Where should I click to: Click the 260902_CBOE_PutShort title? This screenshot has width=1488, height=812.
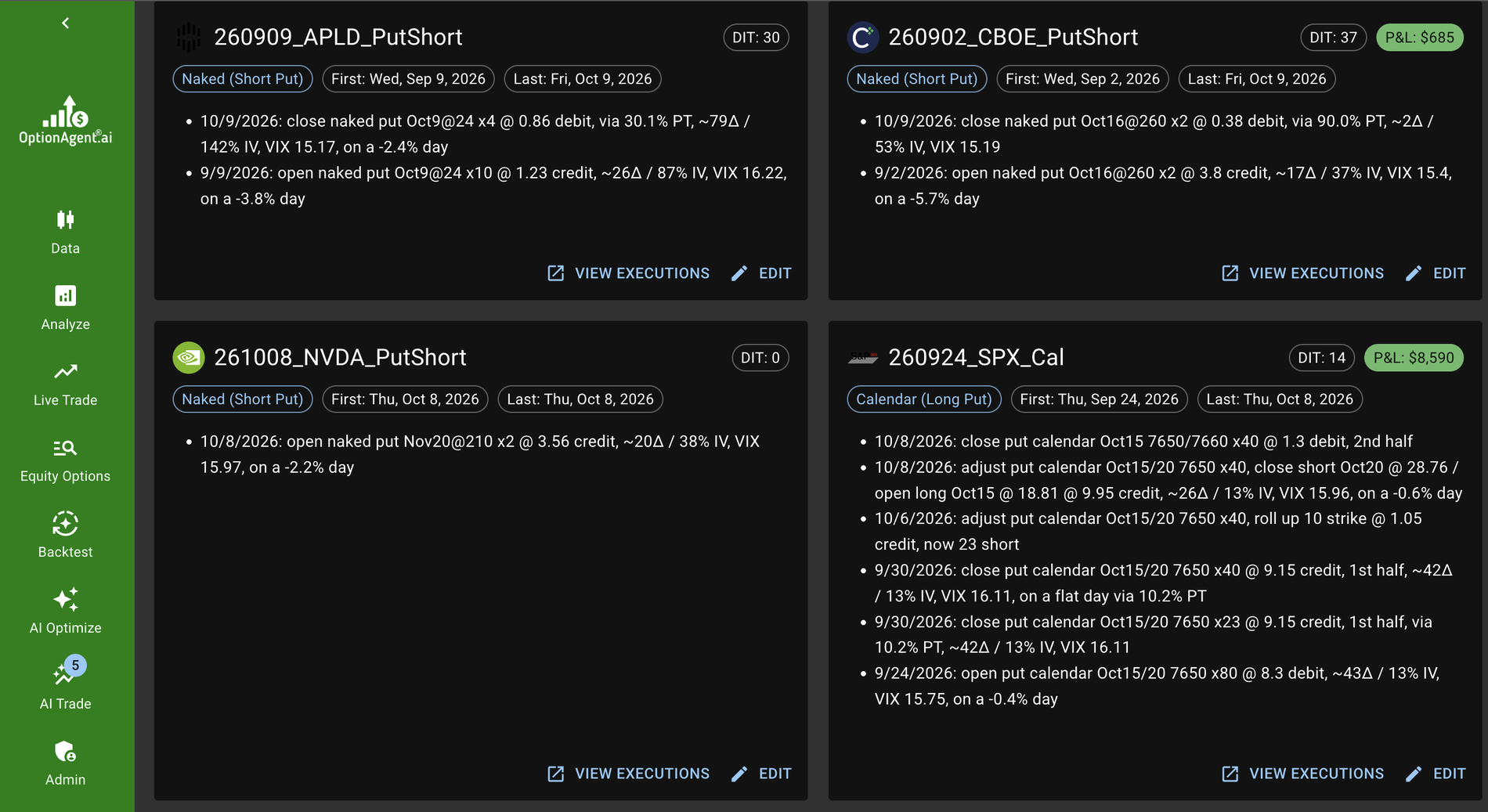(x=1013, y=37)
